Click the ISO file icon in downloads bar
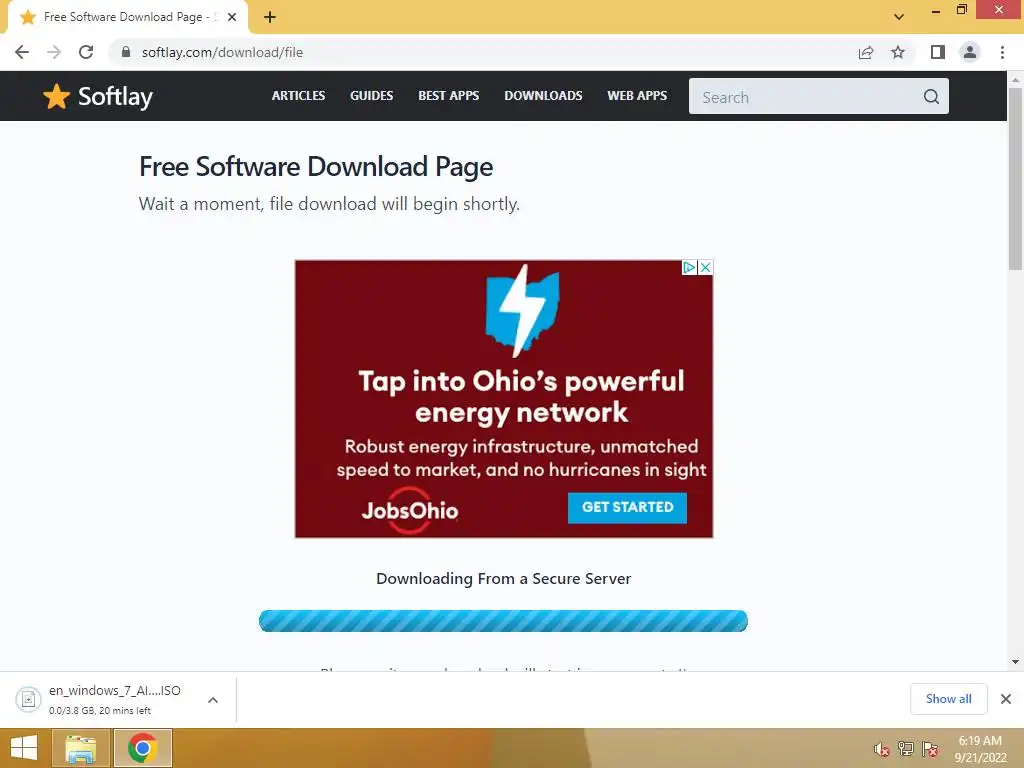 pos(28,699)
